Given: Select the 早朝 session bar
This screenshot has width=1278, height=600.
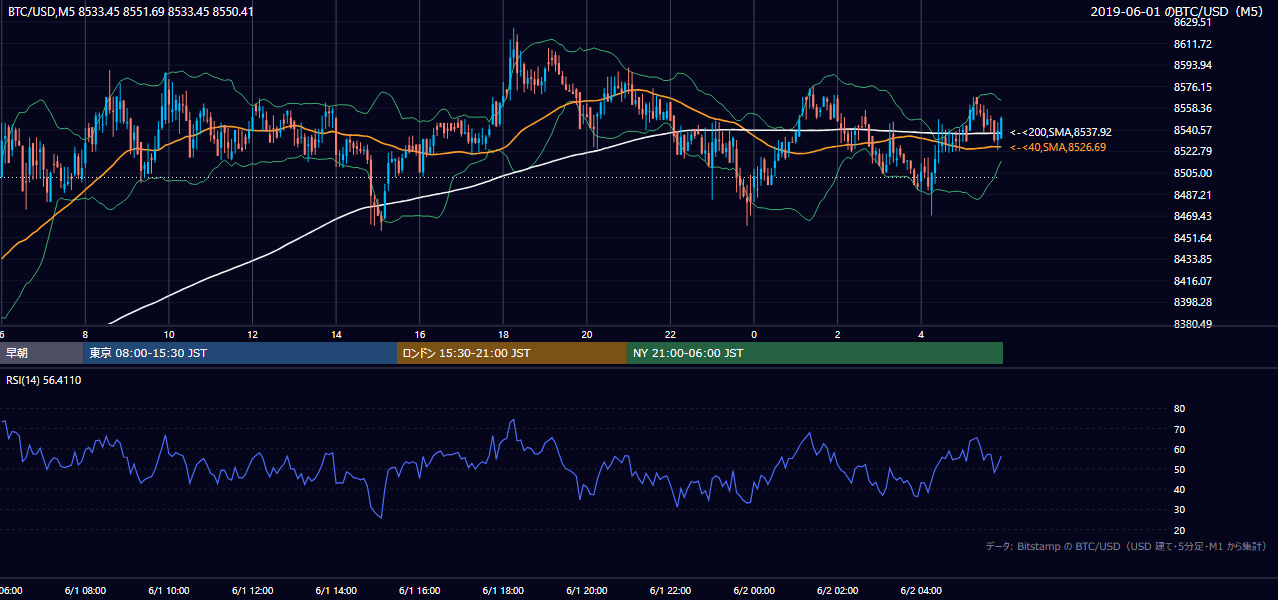Looking at the screenshot, I should coord(41,353).
